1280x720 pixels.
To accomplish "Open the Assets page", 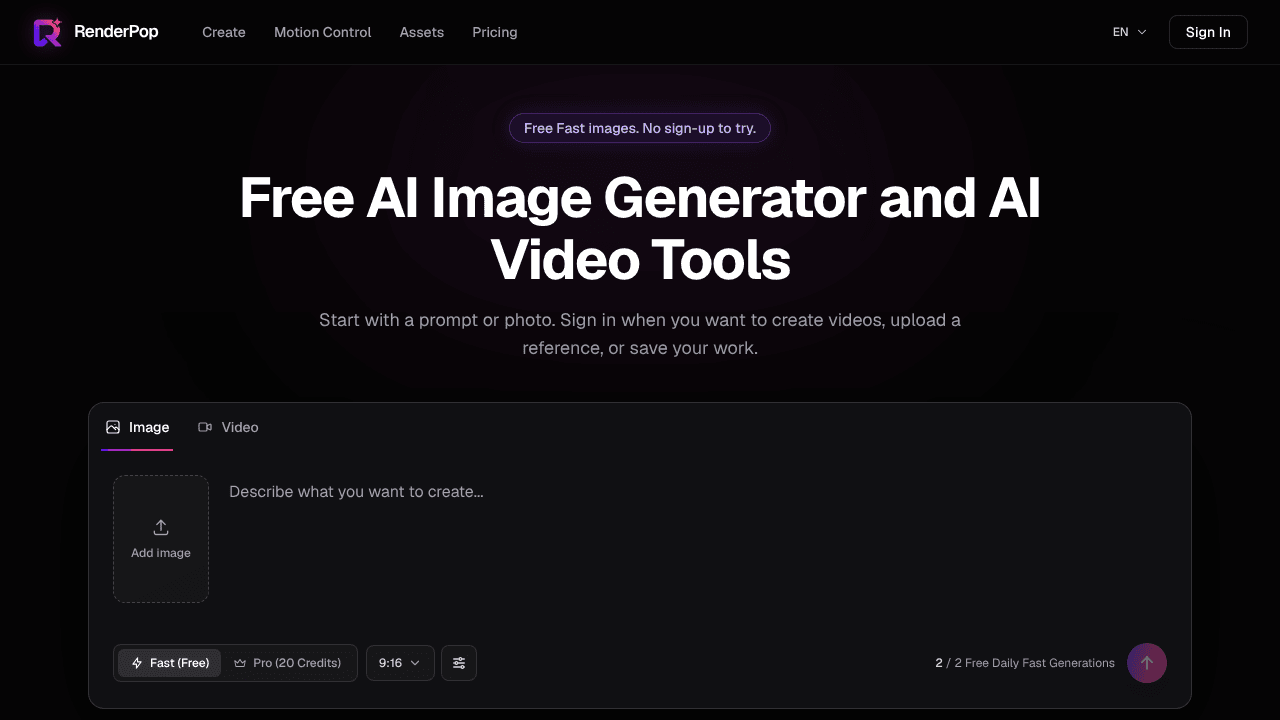I will click(x=422, y=32).
